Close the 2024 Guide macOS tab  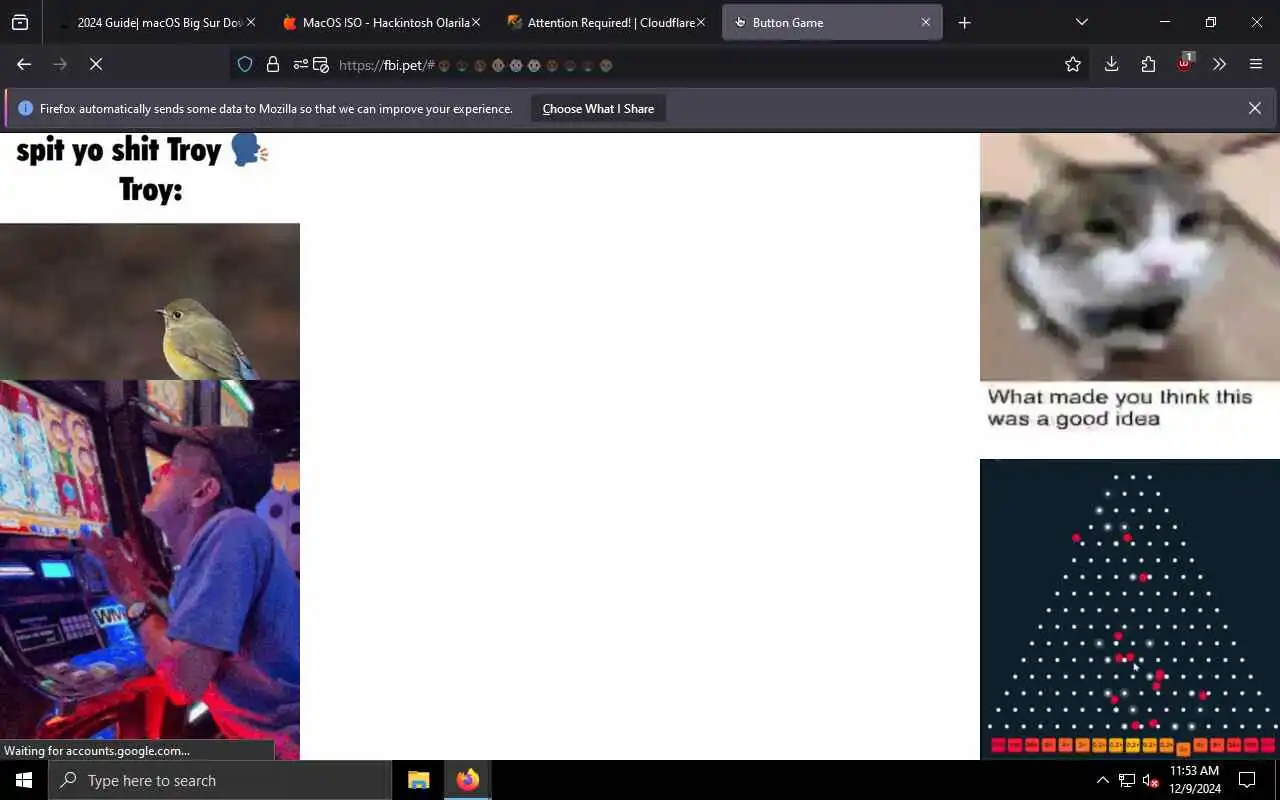[x=251, y=22]
